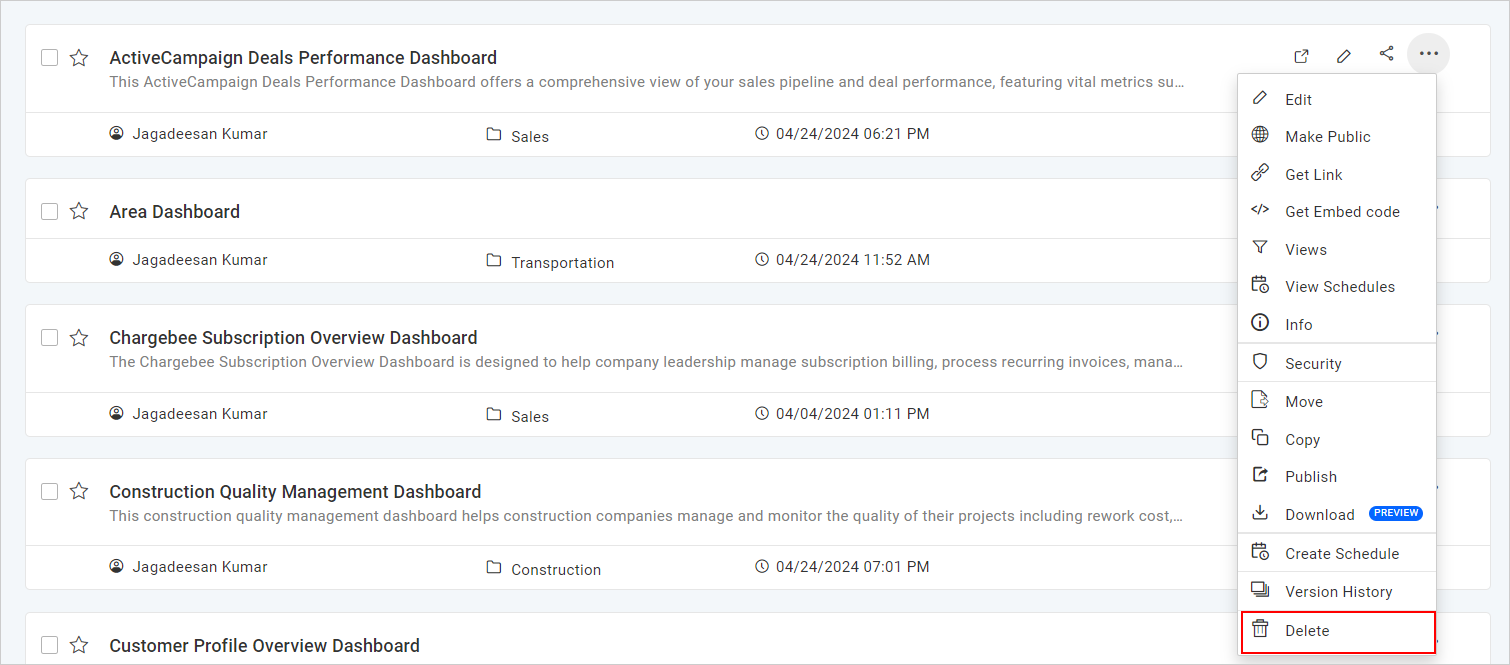Click the Share icon for ActiveCampaign dashboard

point(1386,55)
